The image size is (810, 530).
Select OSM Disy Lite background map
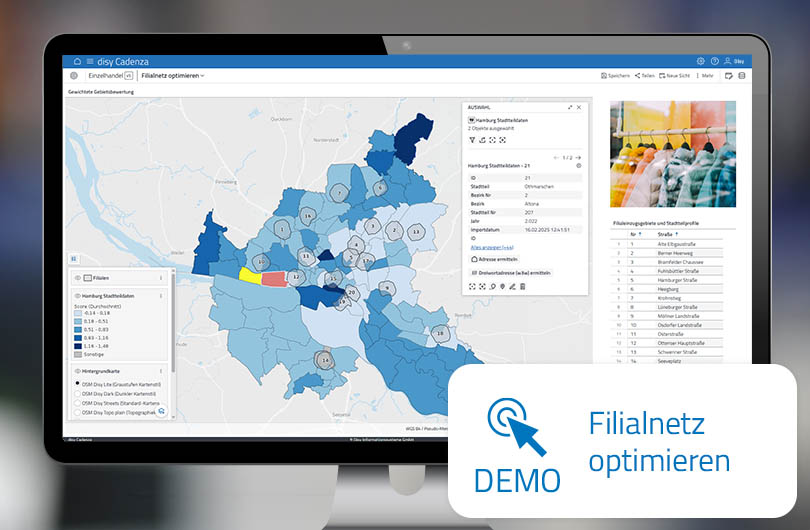(77, 384)
